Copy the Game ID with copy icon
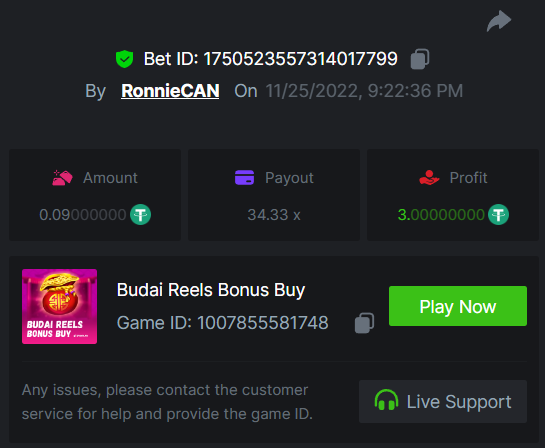This screenshot has height=448, width=545. [x=364, y=323]
